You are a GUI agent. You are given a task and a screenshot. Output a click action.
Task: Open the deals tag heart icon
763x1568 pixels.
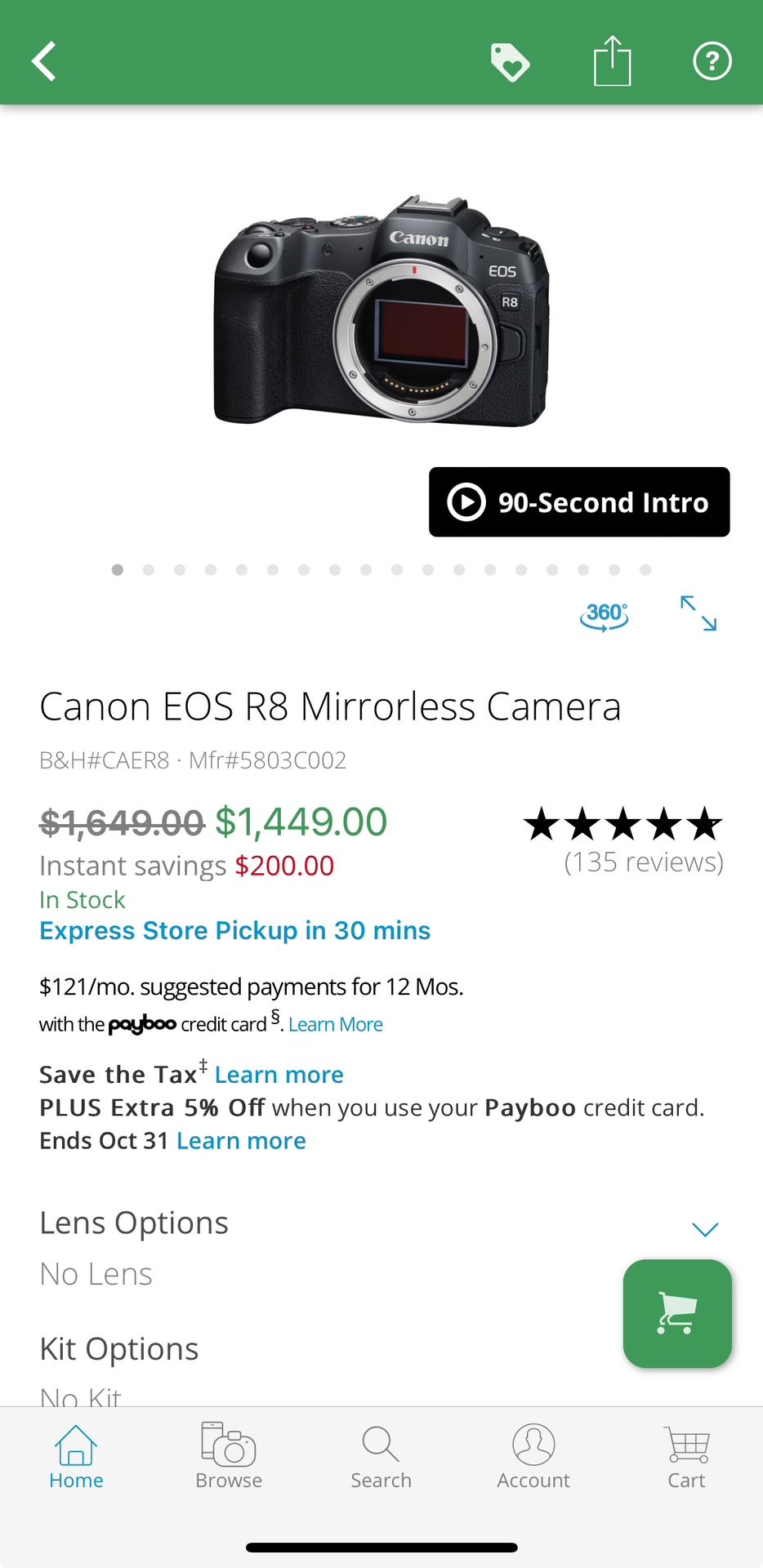[510, 62]
